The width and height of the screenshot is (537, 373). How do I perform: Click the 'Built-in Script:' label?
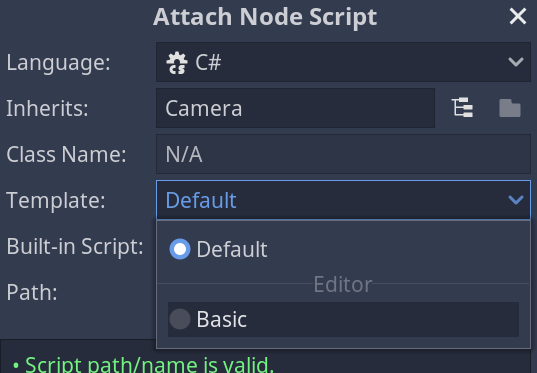click(75, 246)
